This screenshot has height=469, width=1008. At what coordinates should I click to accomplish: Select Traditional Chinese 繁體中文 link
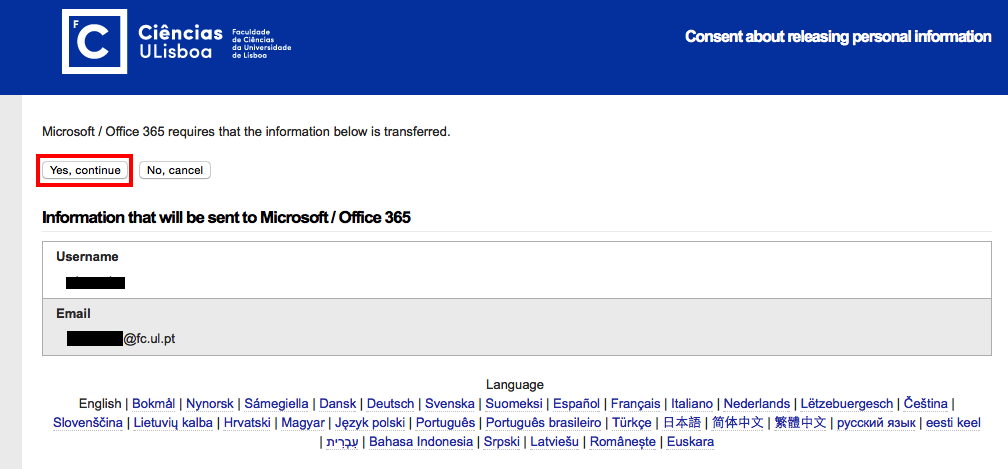[x=800, y=423]
